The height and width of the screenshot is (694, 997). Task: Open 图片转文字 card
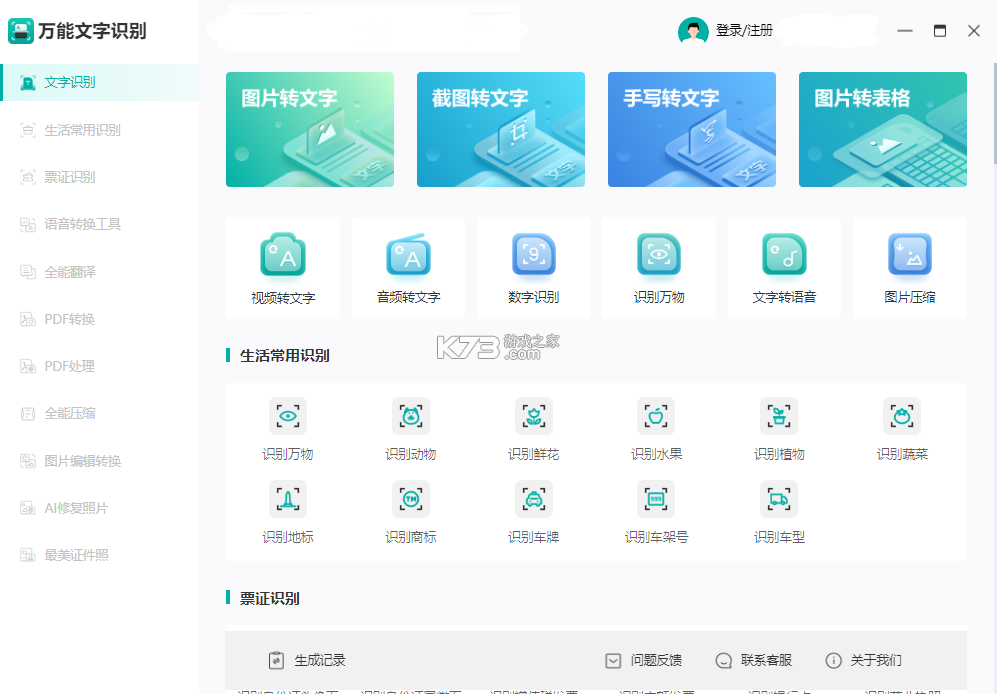coord(310,129)
